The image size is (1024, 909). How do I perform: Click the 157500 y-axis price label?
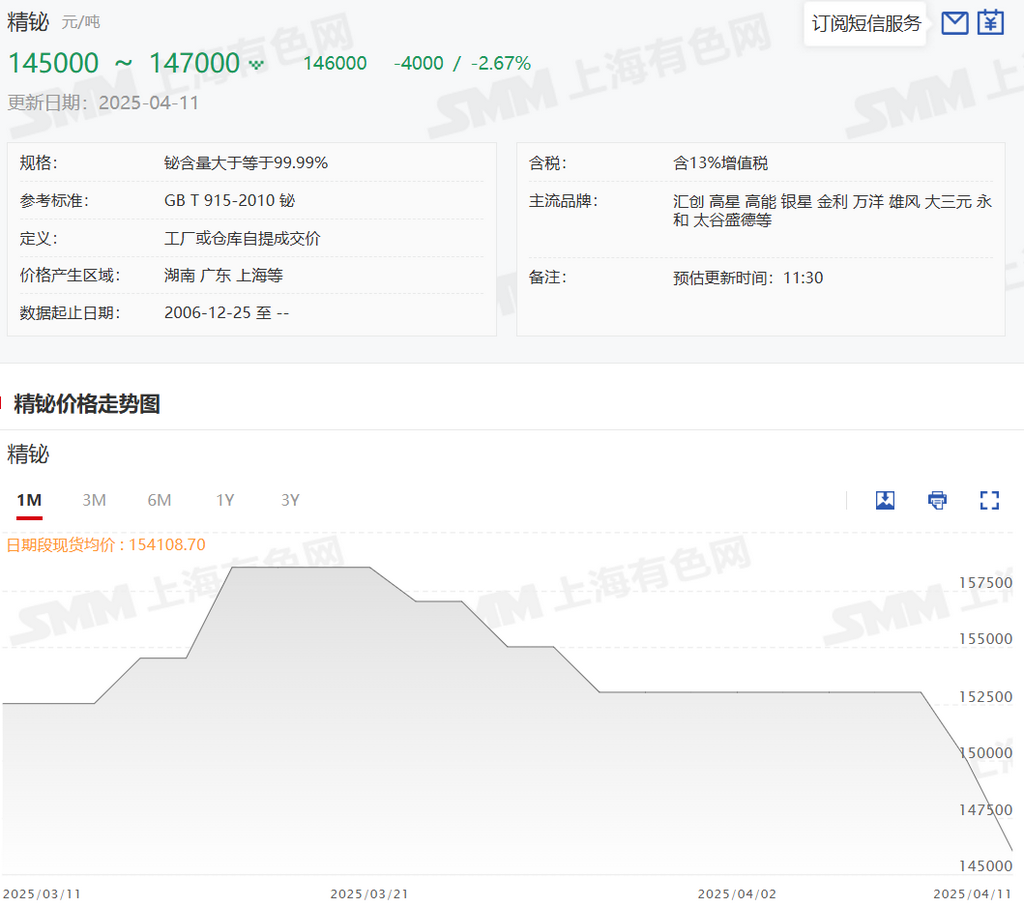pyautogui.click(x=984, y=582)
